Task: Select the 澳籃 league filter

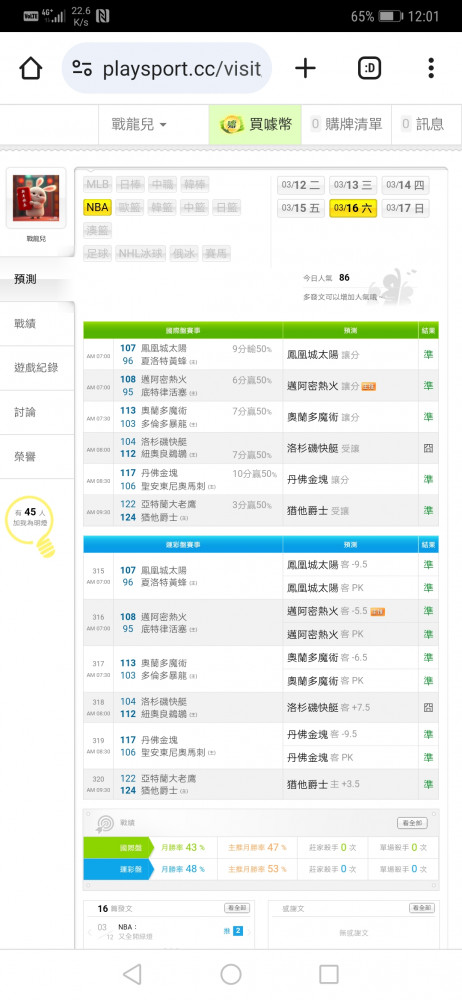Action: (x=98, y=230)
